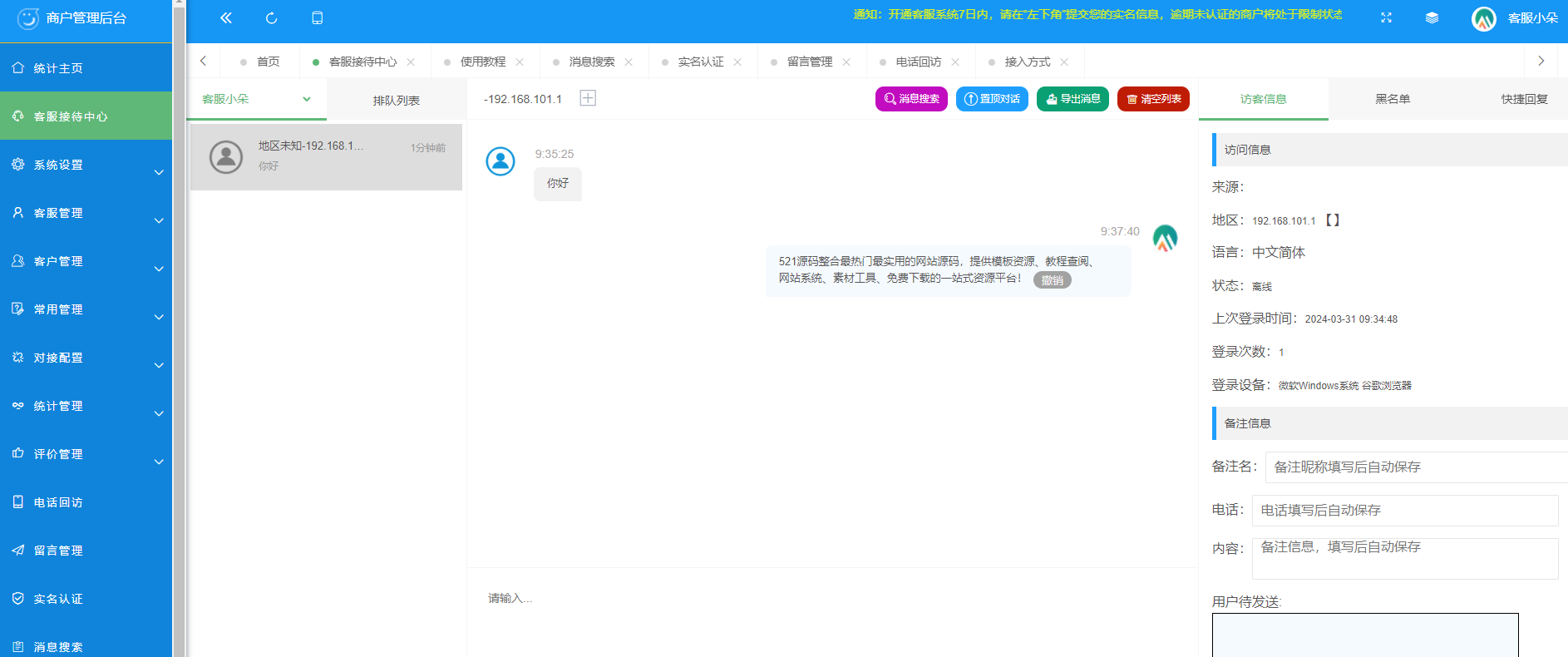This screenshot has width=1568, height=657.
Task: Open 留言管理 in the sidebar
Action: 86,551
